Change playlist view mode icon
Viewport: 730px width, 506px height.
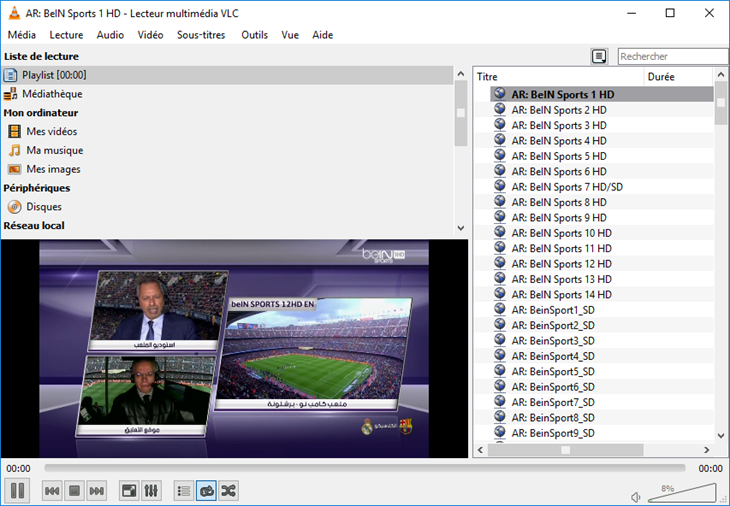point(599,57)
